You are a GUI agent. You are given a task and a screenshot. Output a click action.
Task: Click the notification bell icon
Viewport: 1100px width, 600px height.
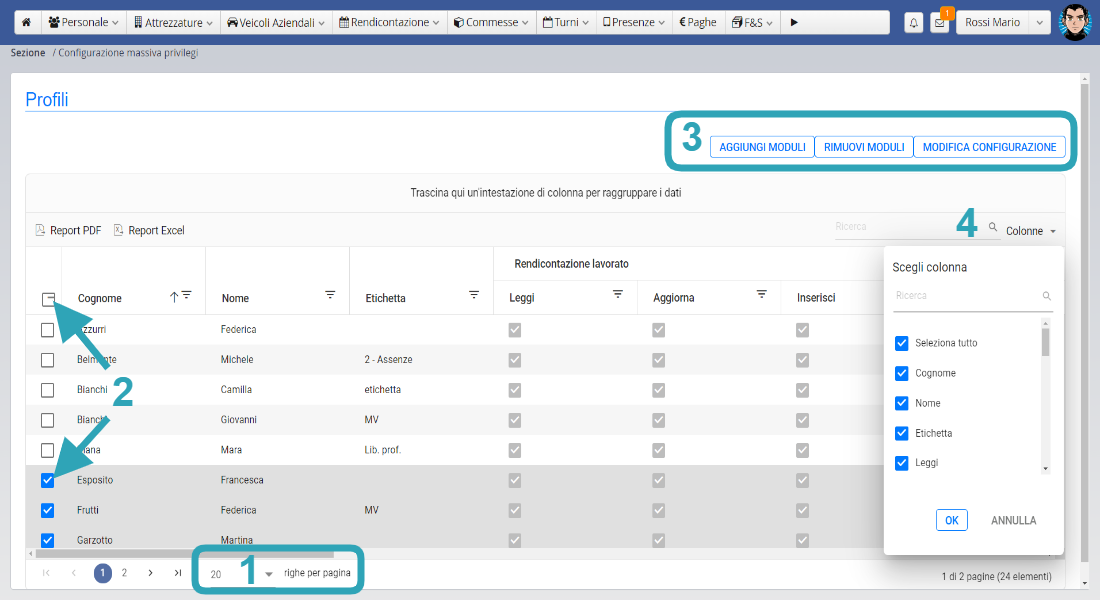click(914, 23)
